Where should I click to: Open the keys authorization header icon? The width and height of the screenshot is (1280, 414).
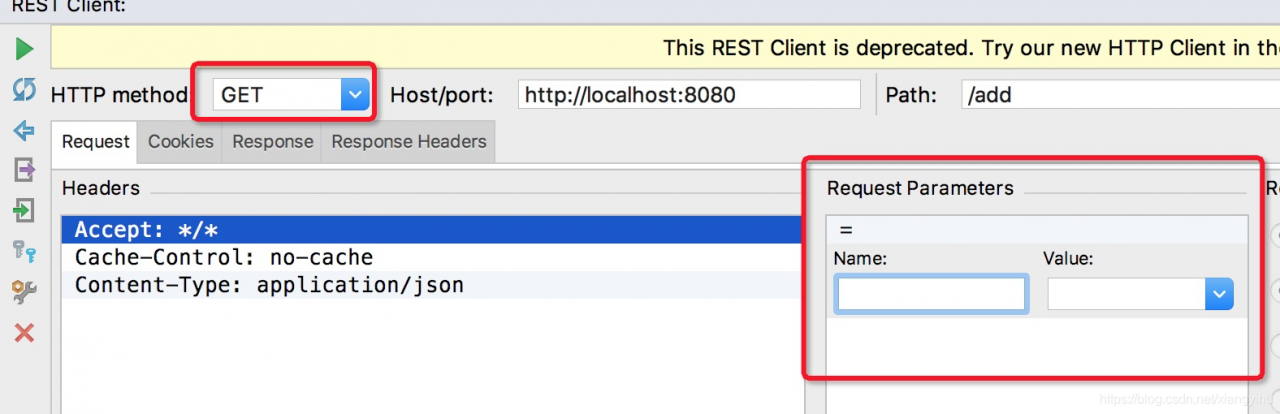tap(25, 251)
